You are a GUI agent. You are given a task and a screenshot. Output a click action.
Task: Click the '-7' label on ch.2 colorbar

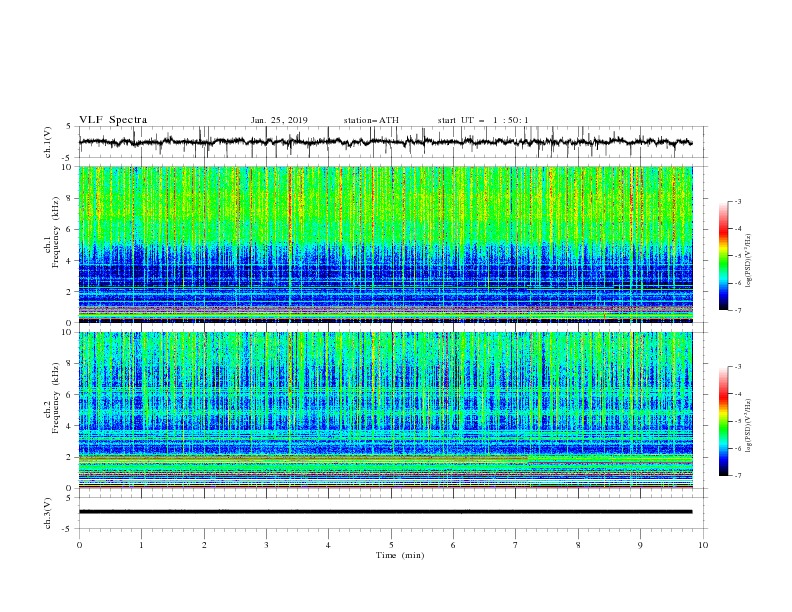click(x=737, y=476)
